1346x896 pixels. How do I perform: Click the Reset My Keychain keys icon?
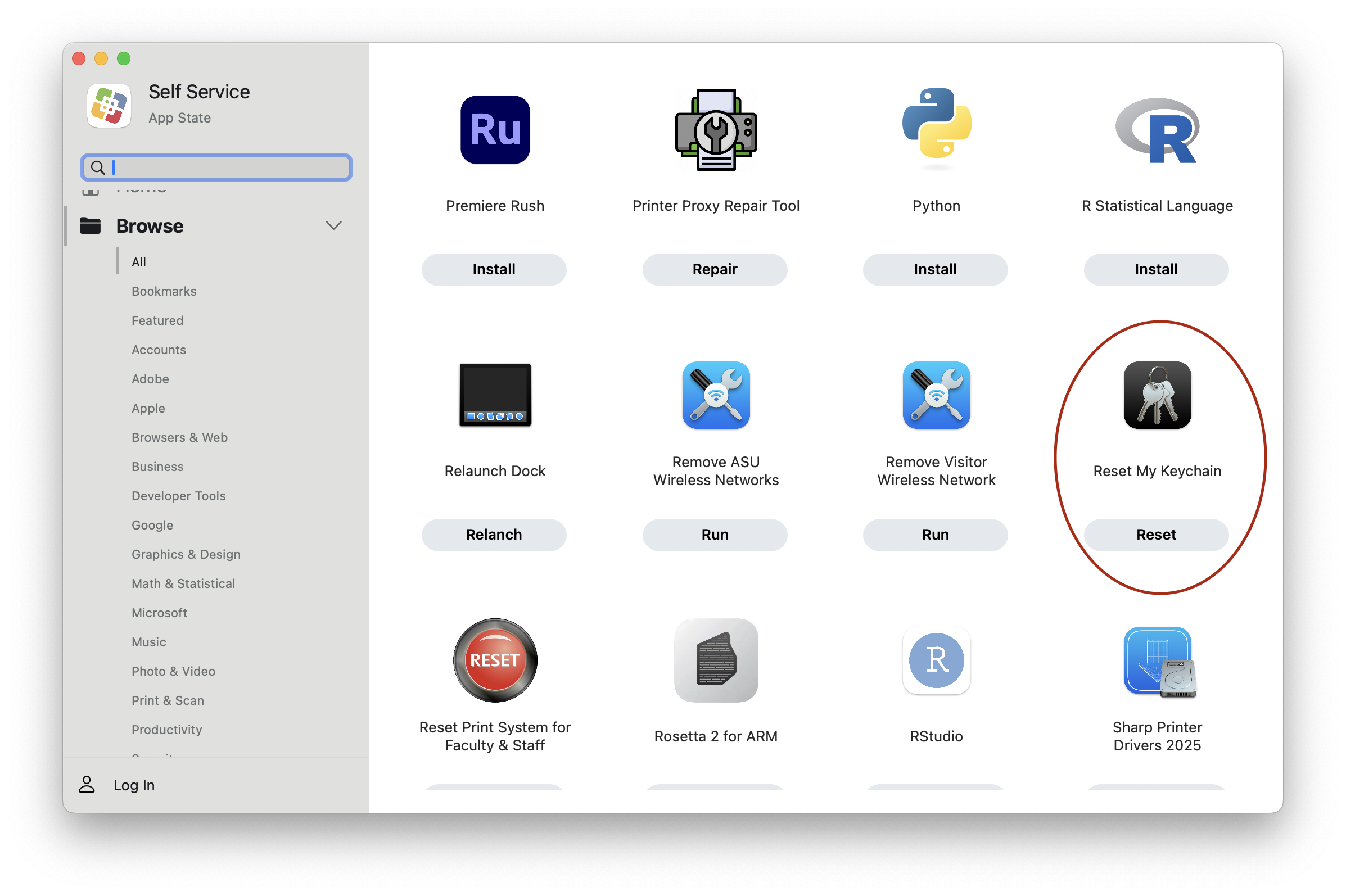coord(1157,395)
